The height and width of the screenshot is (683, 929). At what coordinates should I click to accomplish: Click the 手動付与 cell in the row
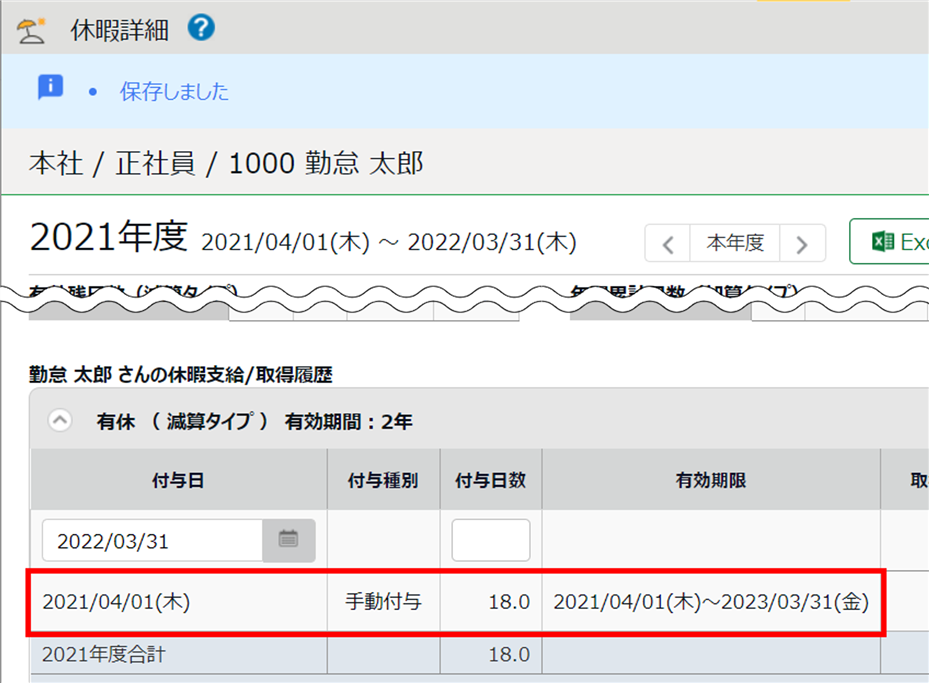383,602
